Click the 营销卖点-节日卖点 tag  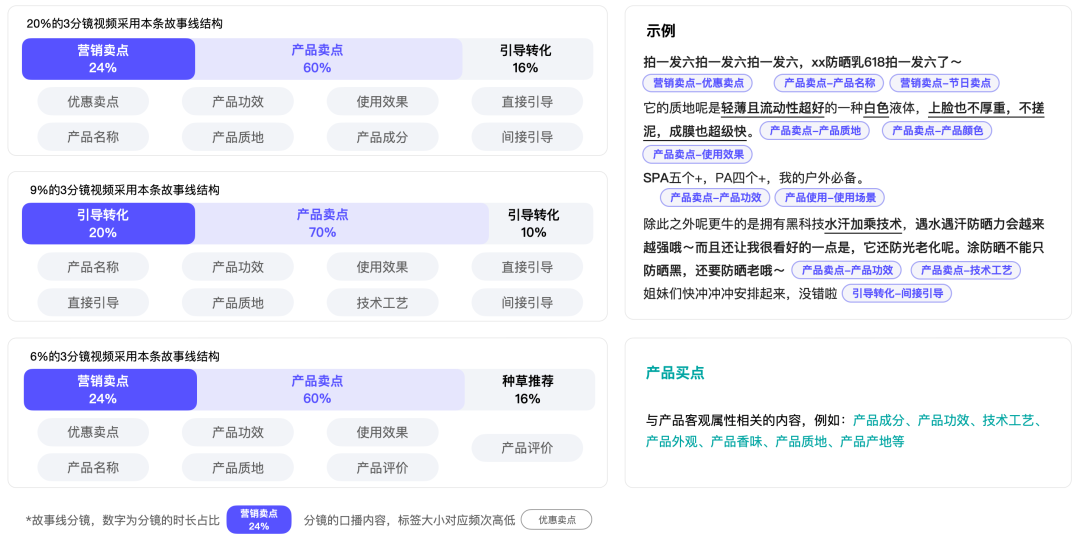(x=944, y=83)
